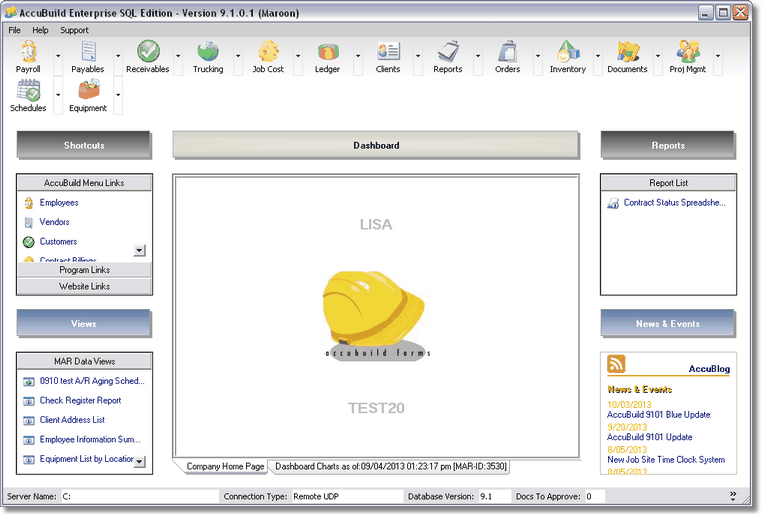Expand the Payables dropdown arrow
Image resolution: width=762 pixels, height=516 pixels.
(118, 56)
